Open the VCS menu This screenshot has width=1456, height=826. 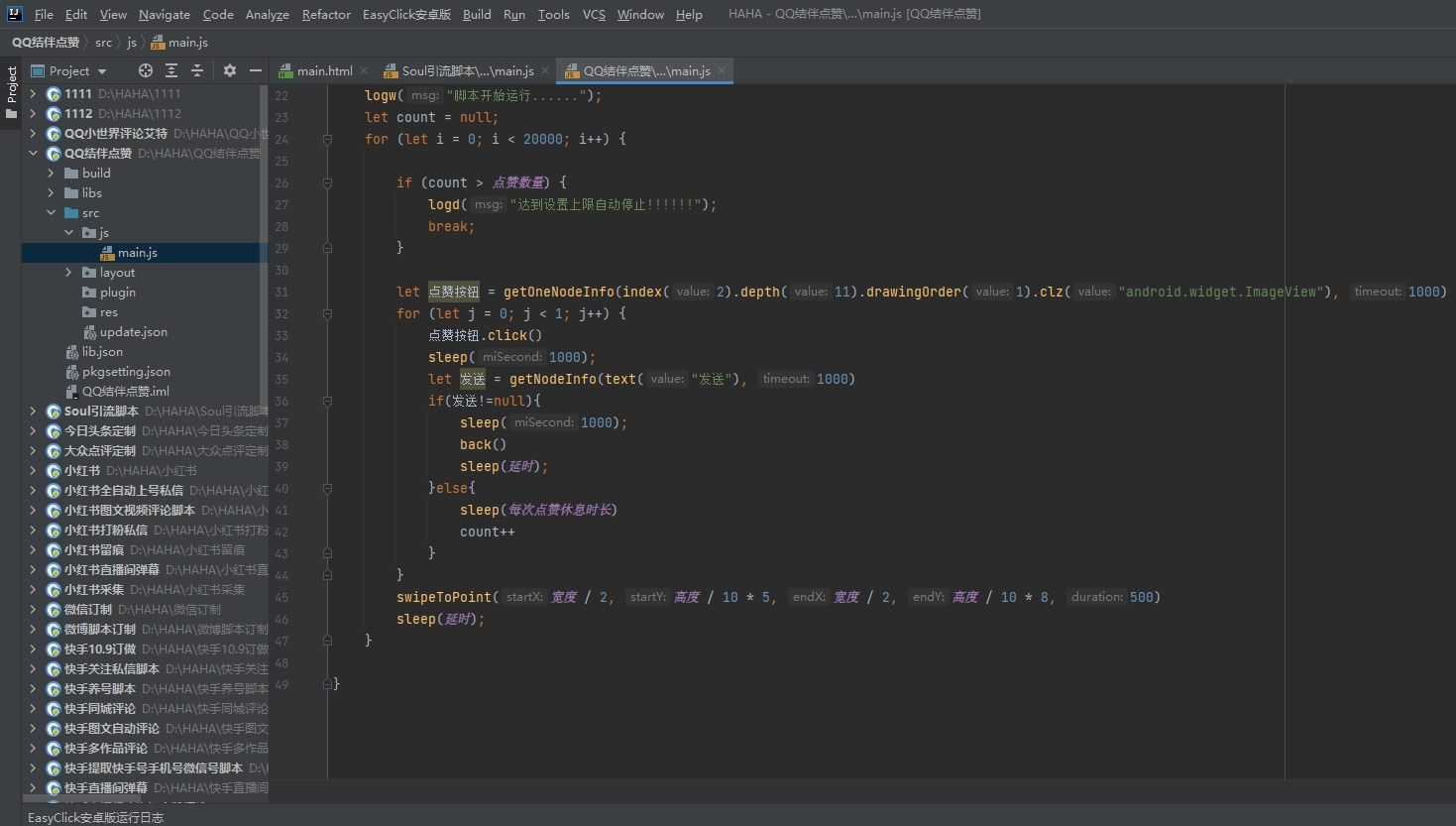(594, 14)
